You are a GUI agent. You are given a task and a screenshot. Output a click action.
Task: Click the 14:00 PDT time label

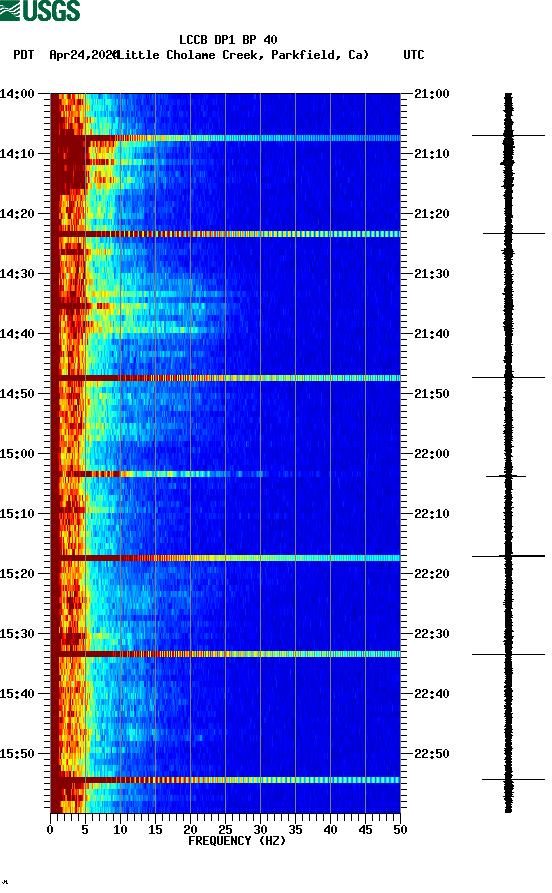(x=17, y=93)
